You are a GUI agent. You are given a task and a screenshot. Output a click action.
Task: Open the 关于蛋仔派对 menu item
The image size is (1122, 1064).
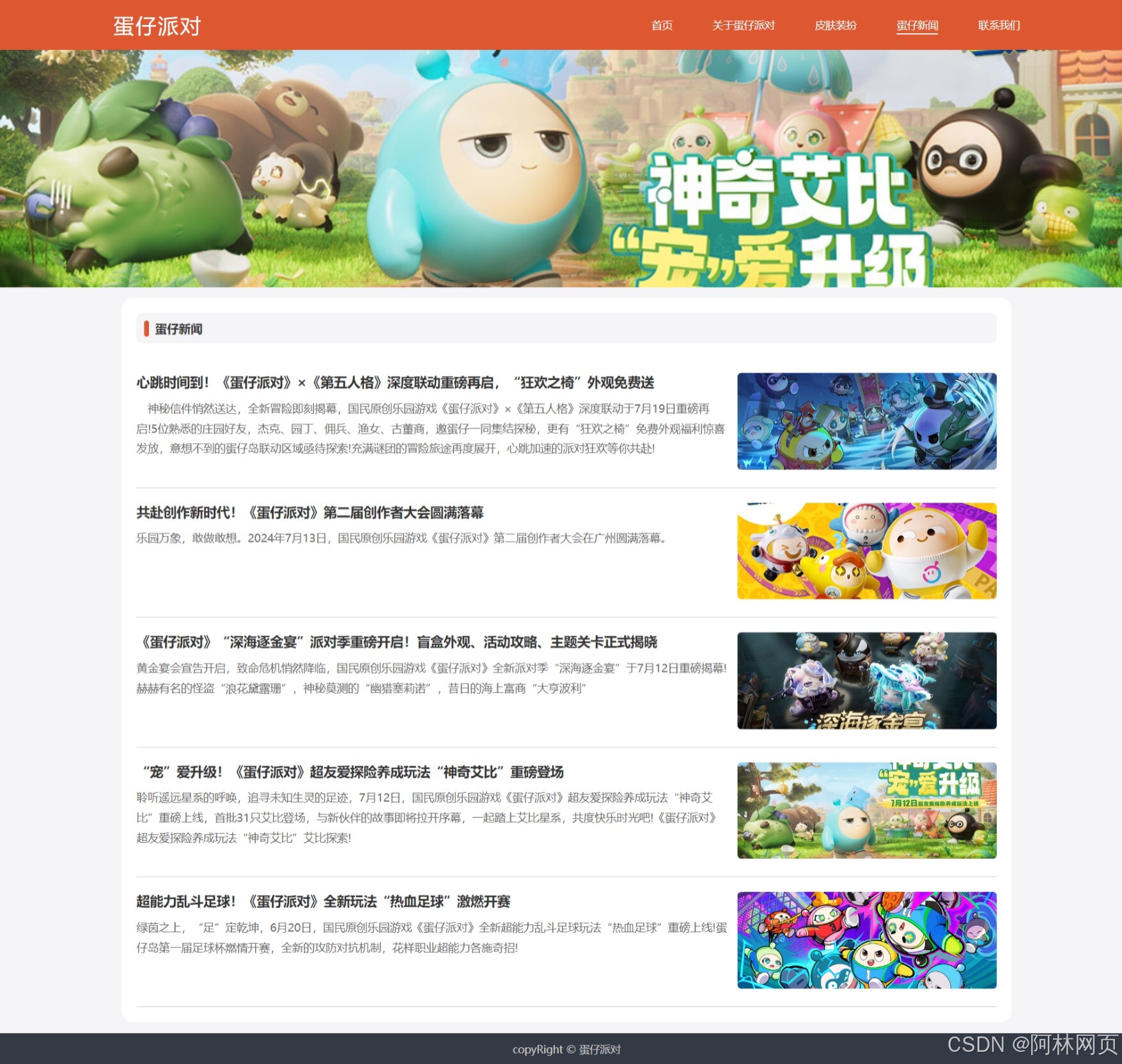[744, 26]
